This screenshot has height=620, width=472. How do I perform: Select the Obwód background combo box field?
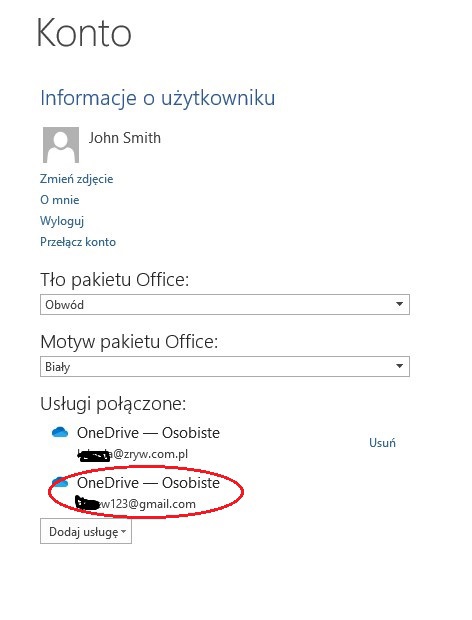click(225, 304)
